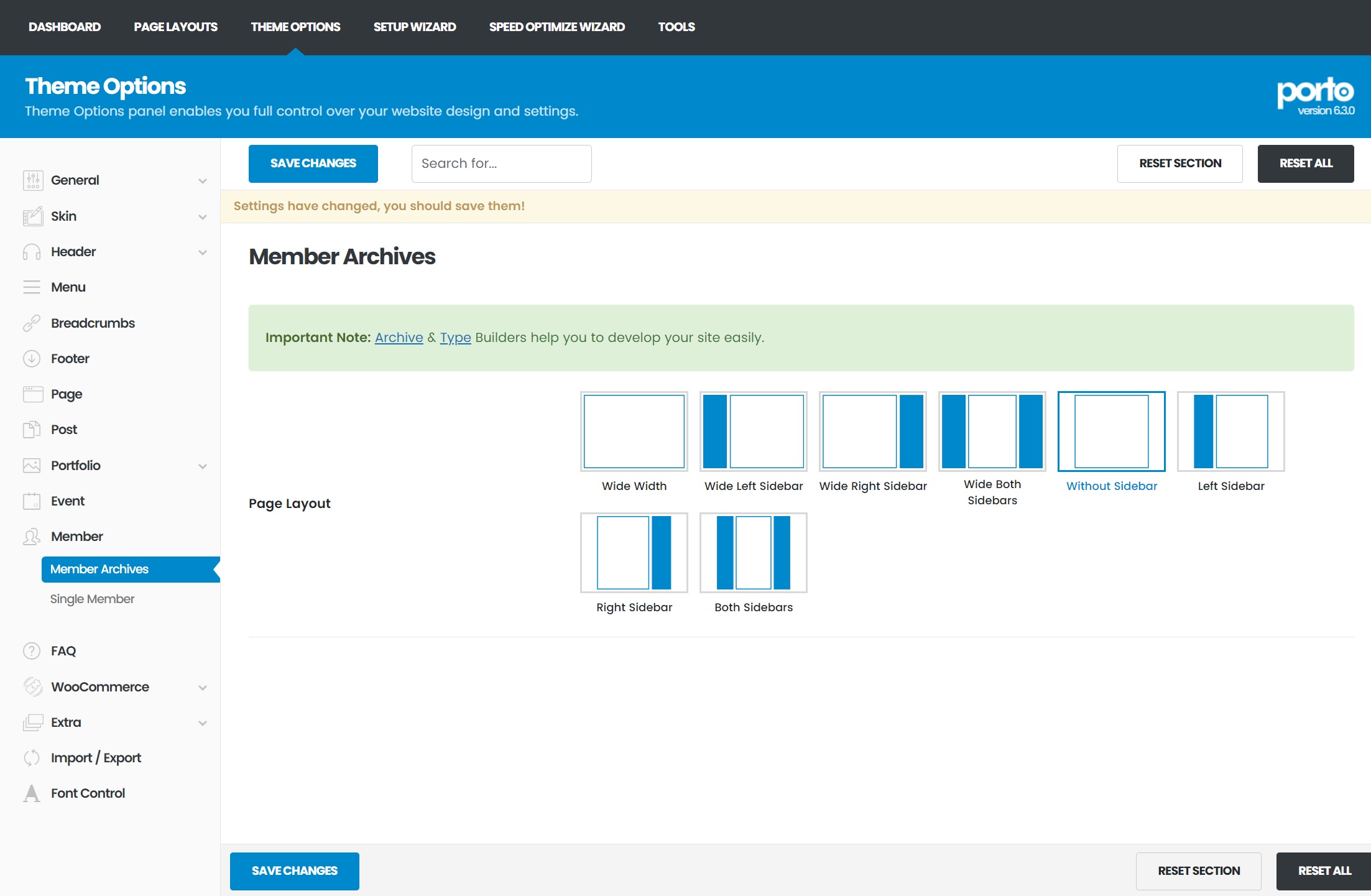
Task: Click the top Save Changes button
Action: 313,164
